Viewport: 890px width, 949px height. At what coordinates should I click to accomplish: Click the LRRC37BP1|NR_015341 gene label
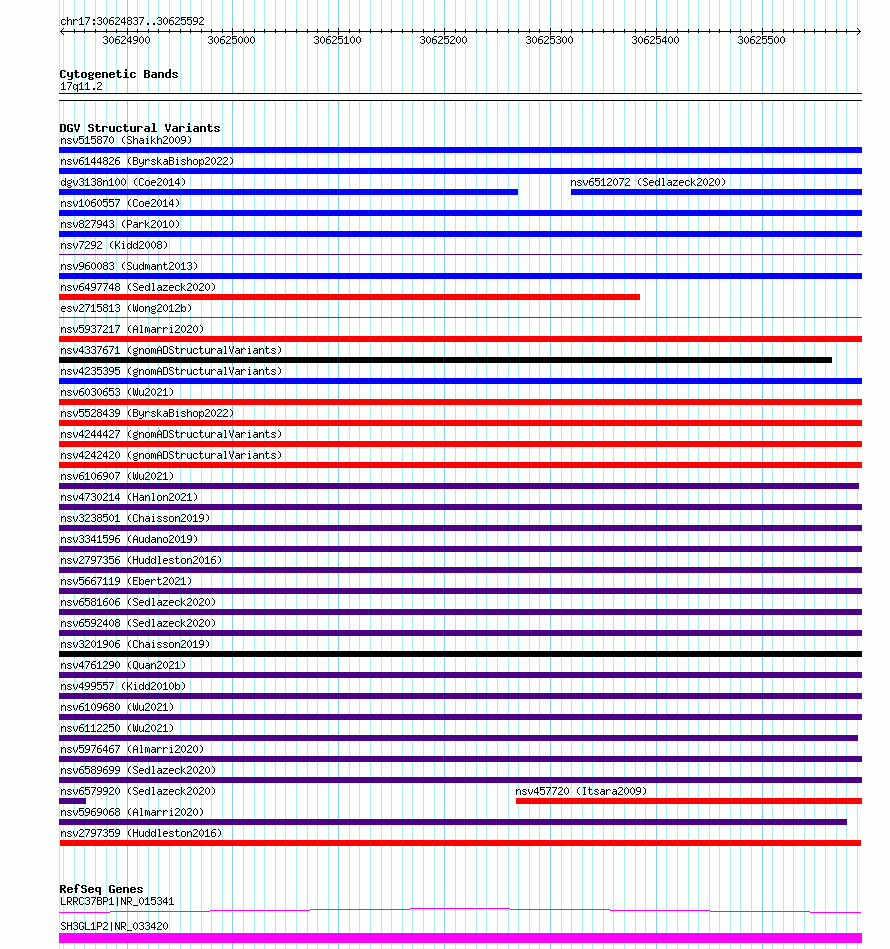pyautogui.click(x=117, y=901)
